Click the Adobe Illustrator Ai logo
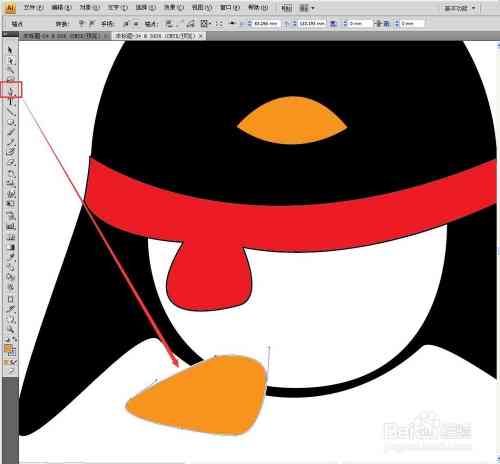This screenshot has width=500, height=464. click(x=11, y=8)
